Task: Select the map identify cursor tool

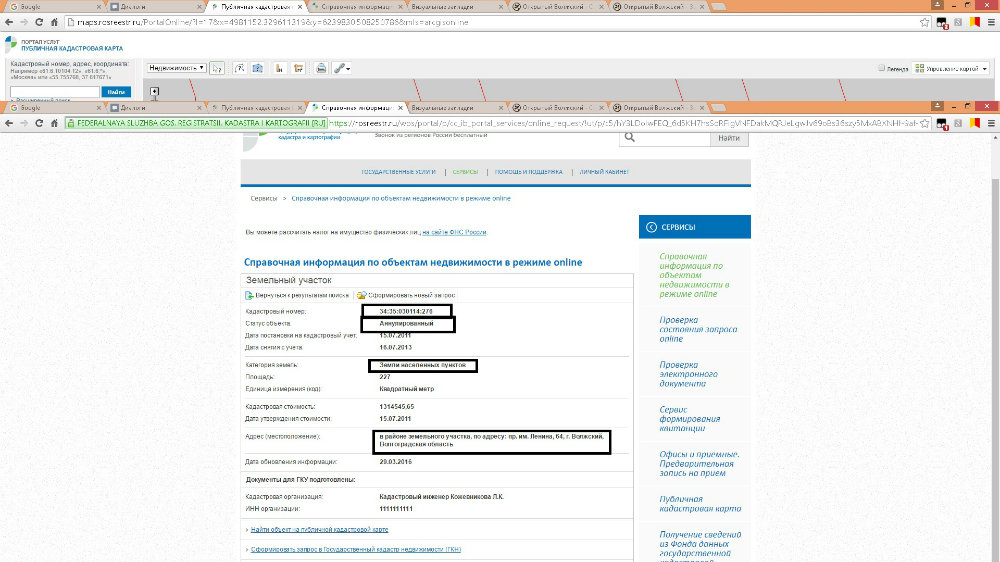Action: tap(217, 68)
